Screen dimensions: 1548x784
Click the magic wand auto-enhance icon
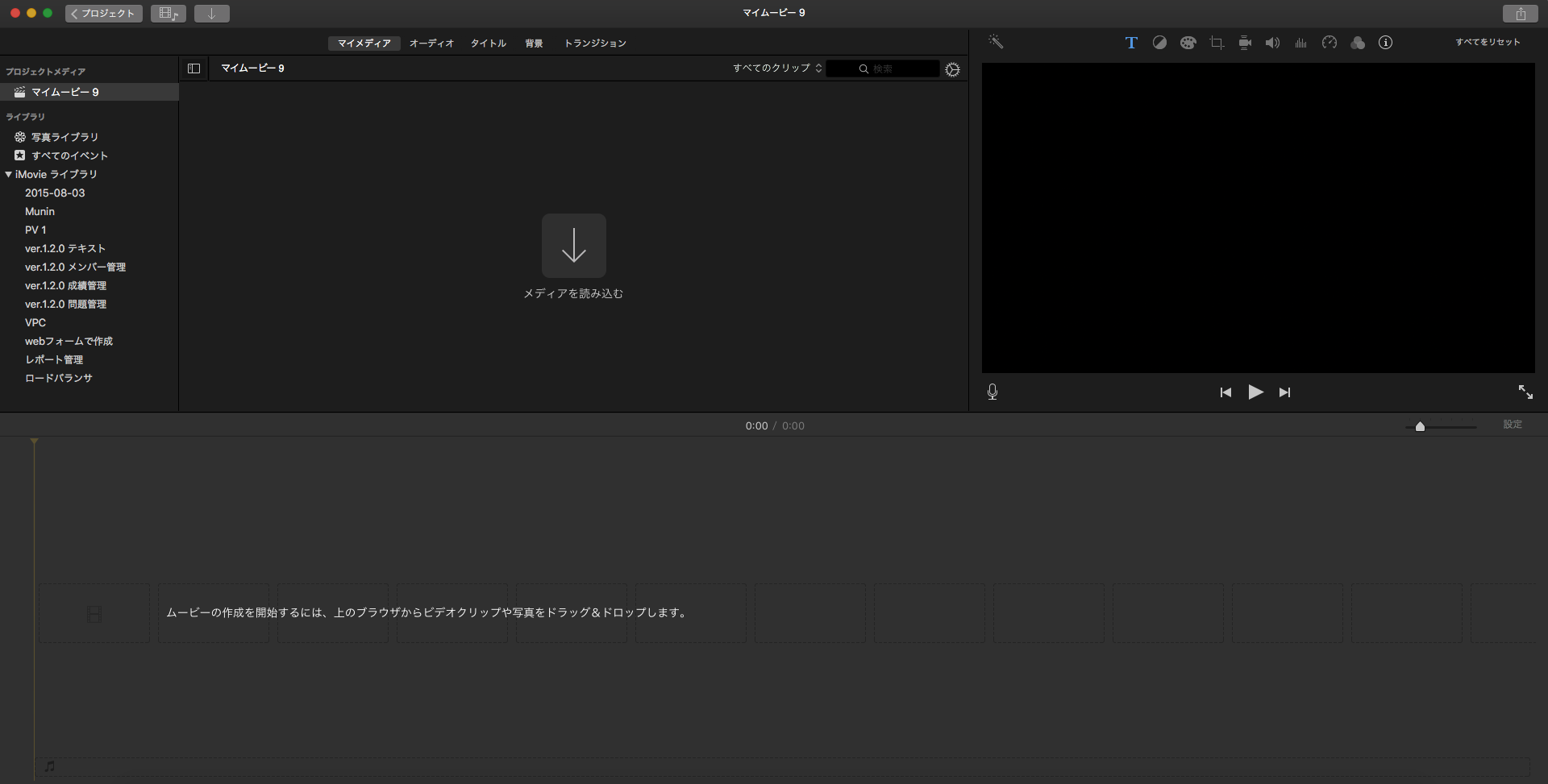[x=996, y=42]
